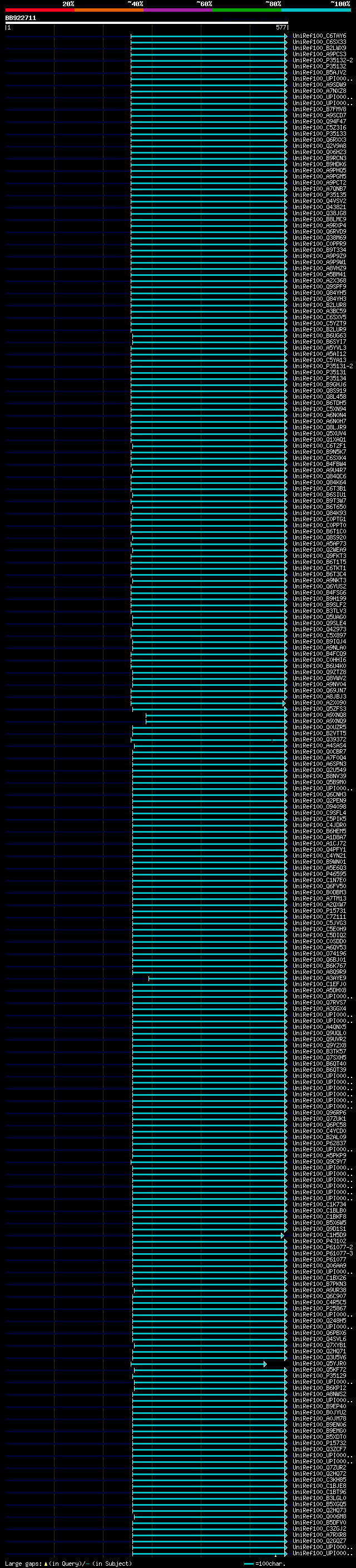Select the UniRef100_B8LMC9 label

coord(319,219)
